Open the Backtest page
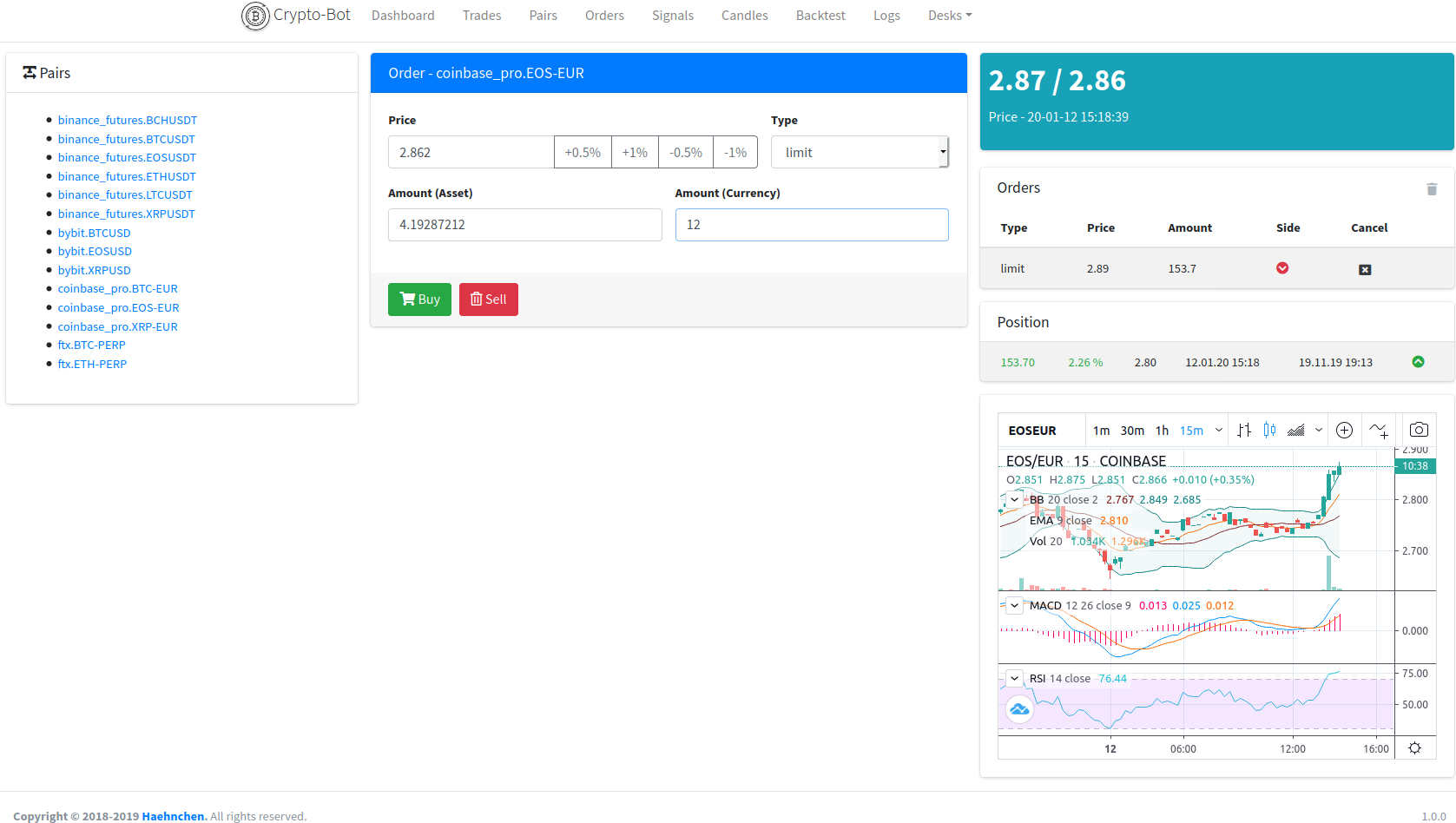 coord(820,16)
